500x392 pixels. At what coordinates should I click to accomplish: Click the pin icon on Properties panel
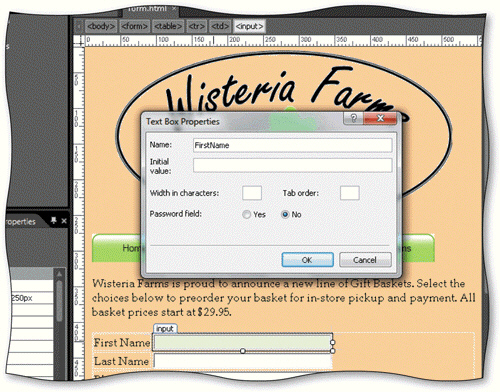(53, 220)
